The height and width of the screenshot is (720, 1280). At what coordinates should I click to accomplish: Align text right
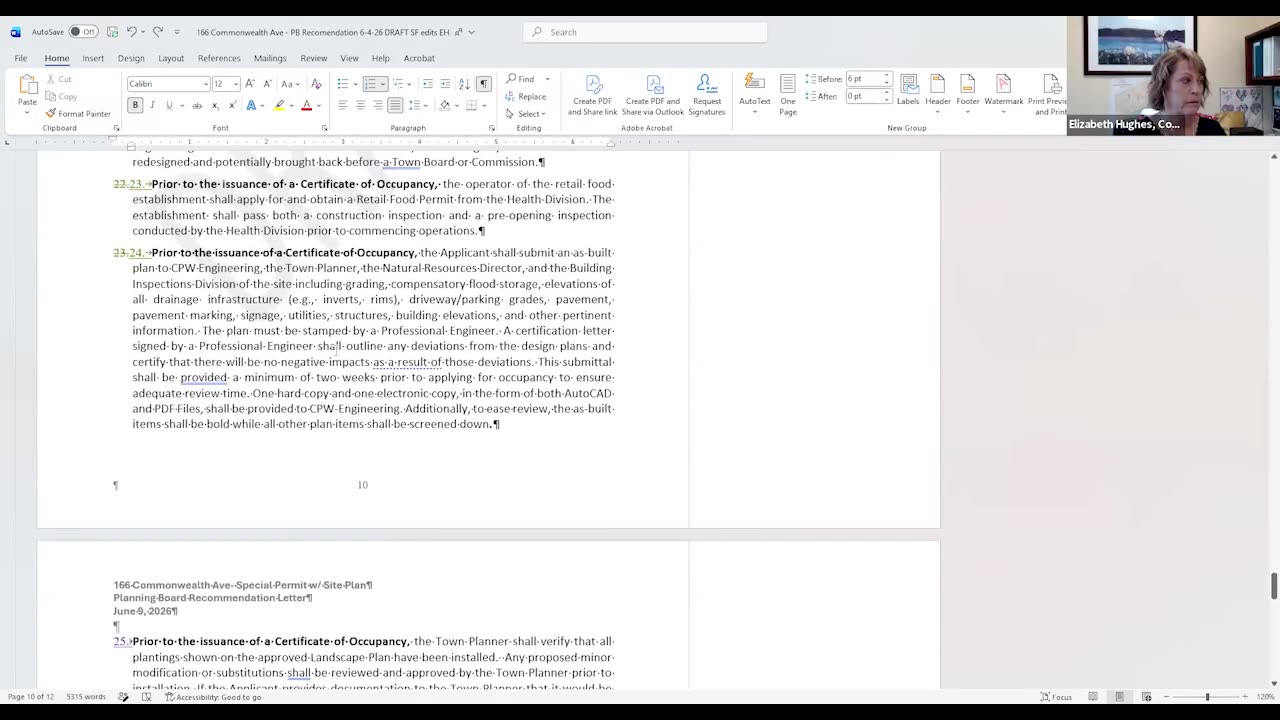click(378, 105)
